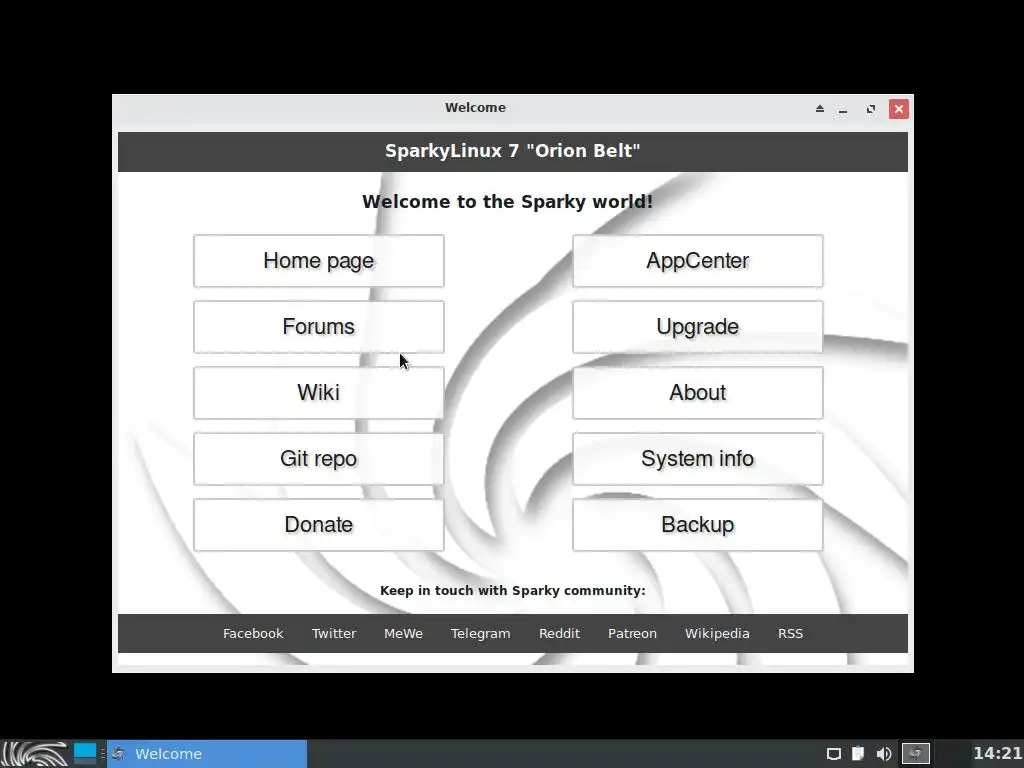Click the show desktop icon in taskbar
The width and height of the screenshot is (1024, 768).
point(85,754)
